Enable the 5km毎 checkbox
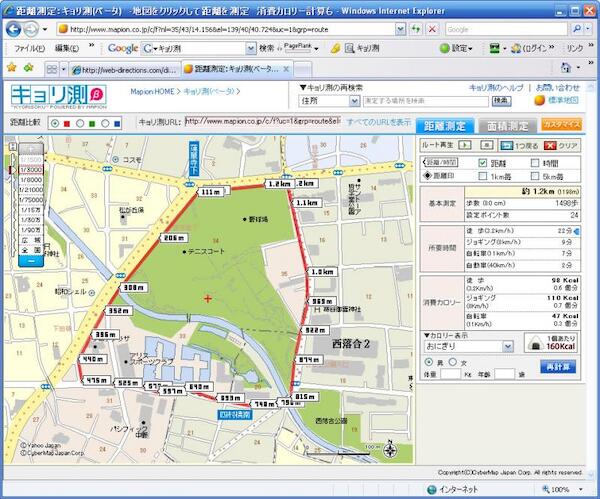The height and width of the screenshot is (499, 600). [535, 176]
